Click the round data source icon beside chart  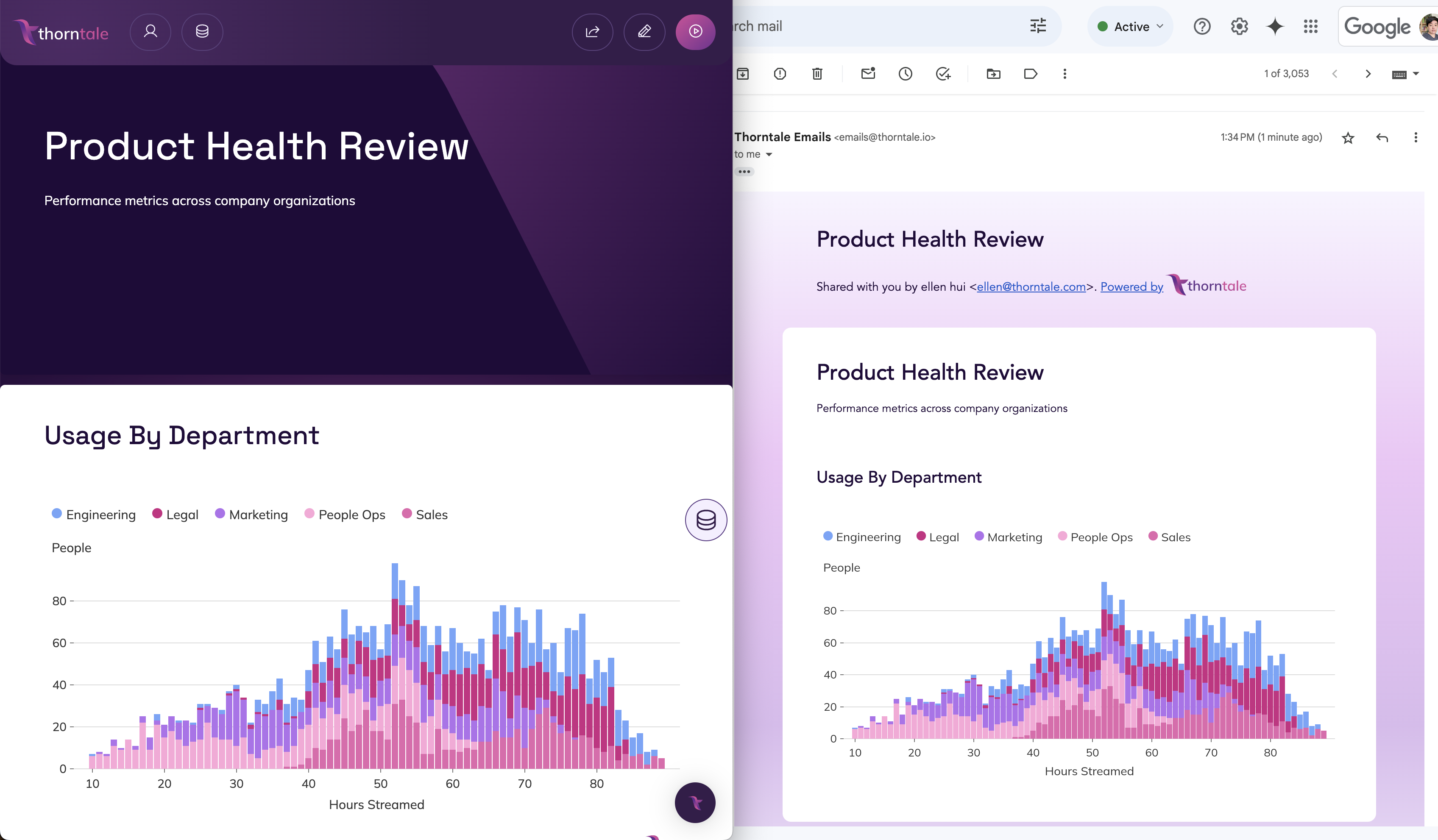[x=706, y=520]
